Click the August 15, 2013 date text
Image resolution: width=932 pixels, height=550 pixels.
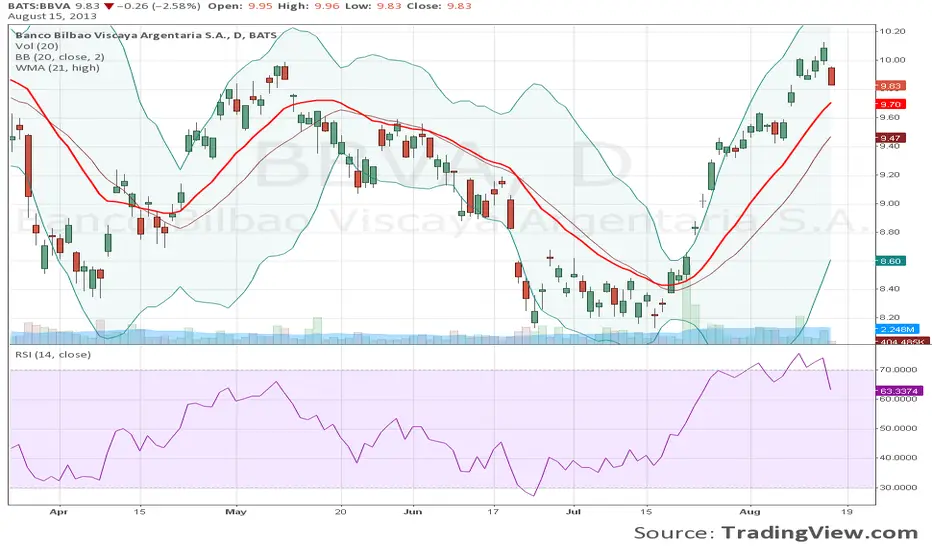[52, 16]
